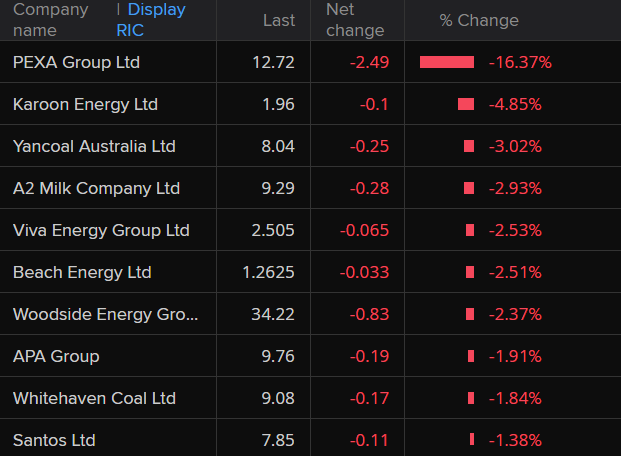621x456 pixels.
Task: Open Whitehaven Coal Ltd quote
Action: click(x=94, y=398)
